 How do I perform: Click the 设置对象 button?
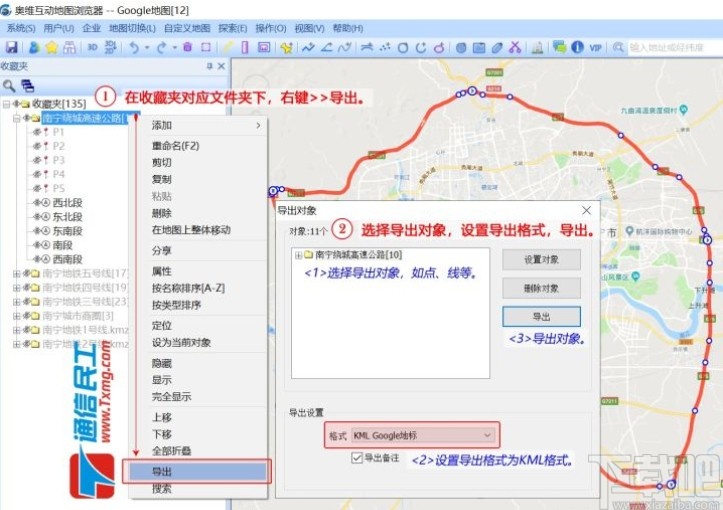(x=541, y=260)
